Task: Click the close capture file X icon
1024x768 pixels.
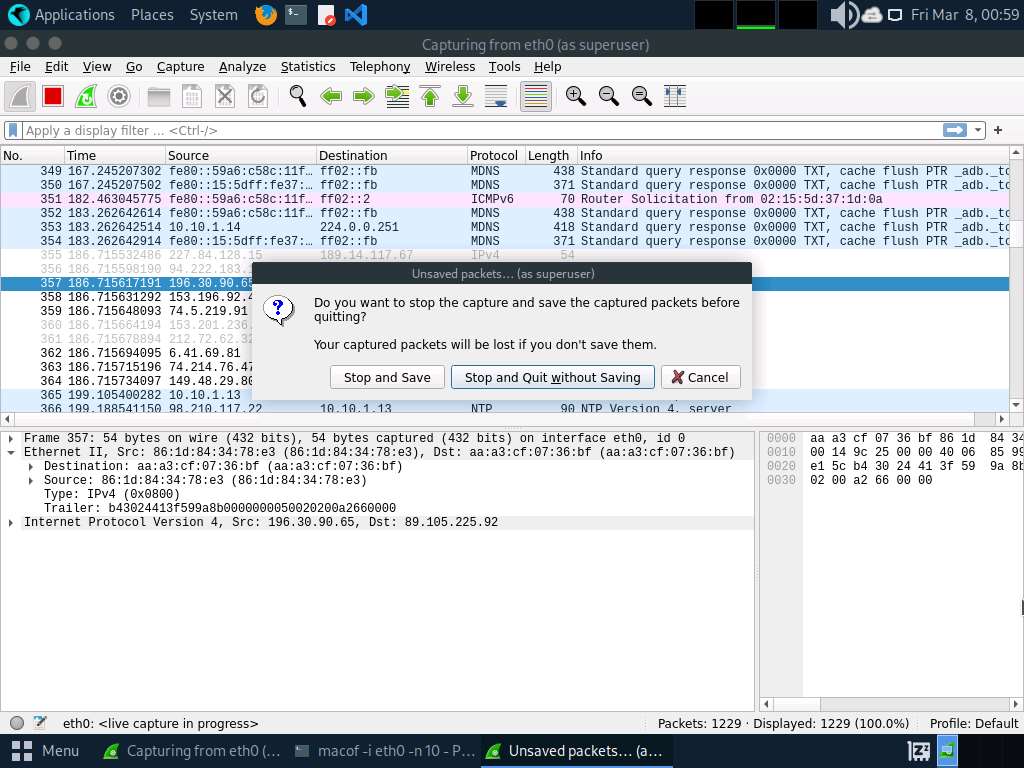Action: click(225, 97)
